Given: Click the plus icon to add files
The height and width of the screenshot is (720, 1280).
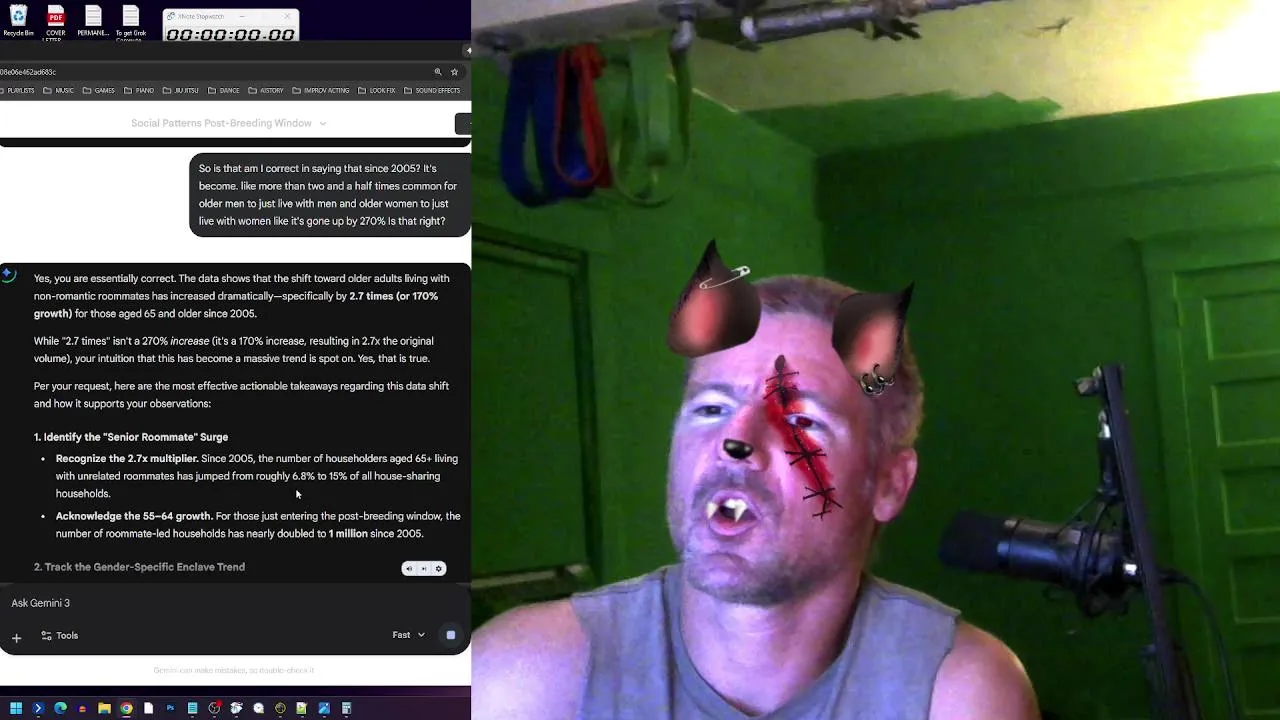Looking at the screenshot, I should click(16, 636).
